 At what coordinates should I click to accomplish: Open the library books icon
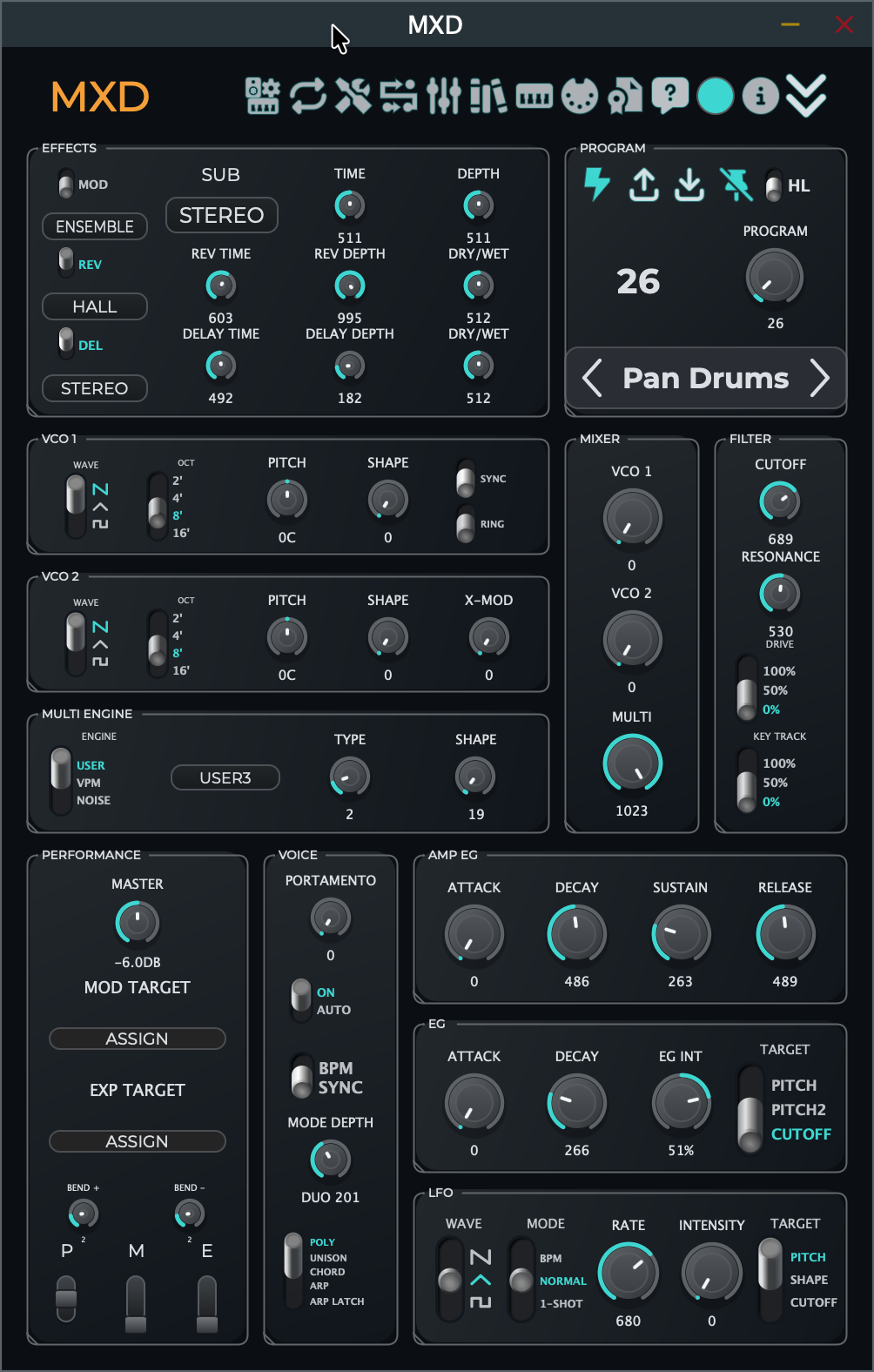[x=488, y=96]
